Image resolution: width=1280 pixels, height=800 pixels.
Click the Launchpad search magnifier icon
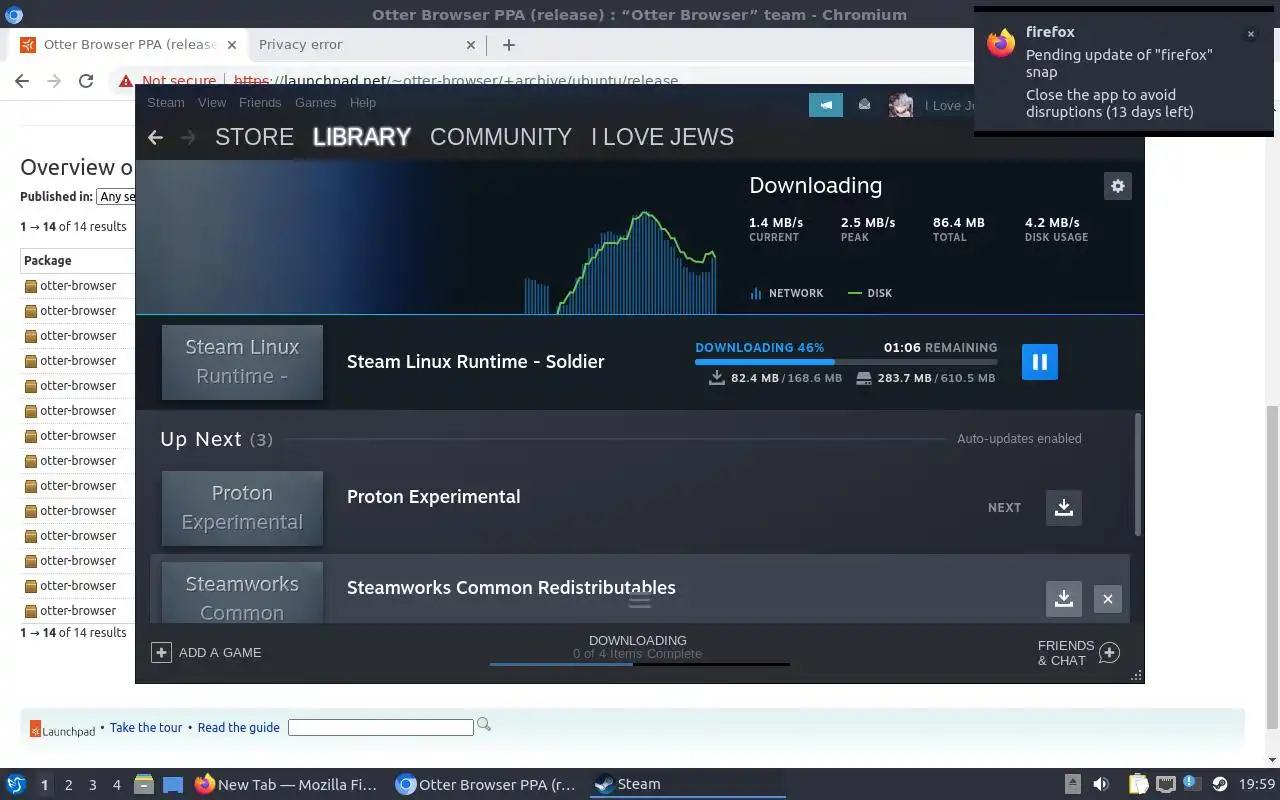[x=484, y=724]
